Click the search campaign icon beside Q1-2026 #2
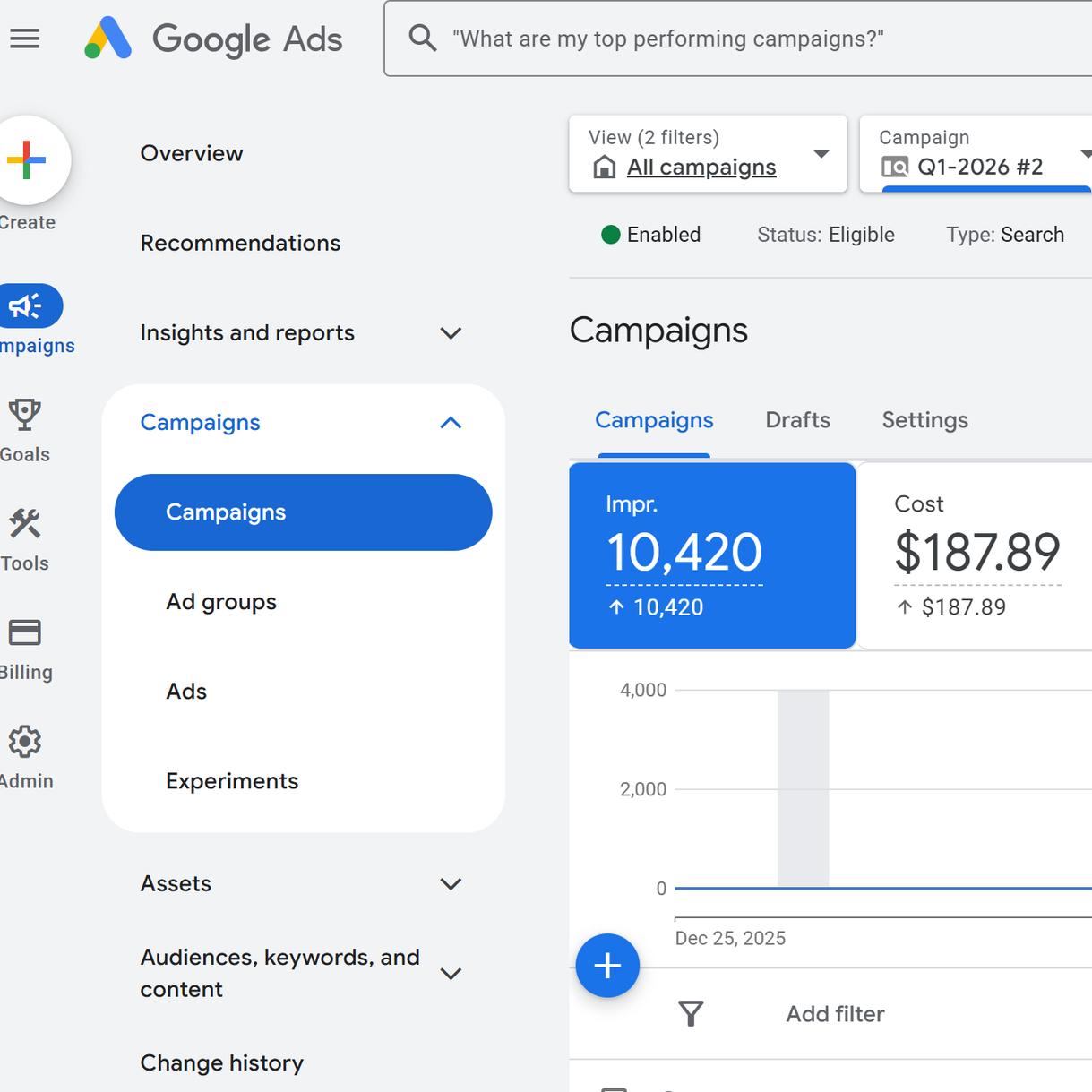 pyautogui.click(x=895, y=167)
